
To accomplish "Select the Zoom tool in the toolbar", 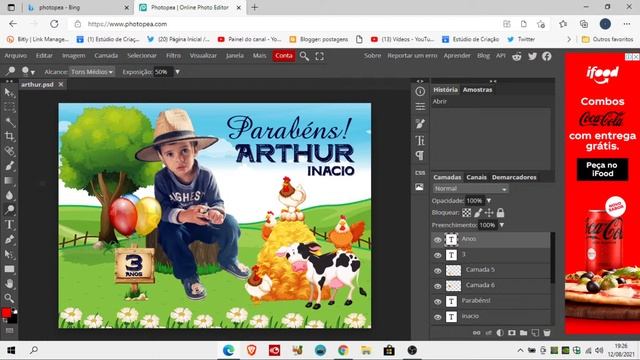I will click(x=9, y=298).
